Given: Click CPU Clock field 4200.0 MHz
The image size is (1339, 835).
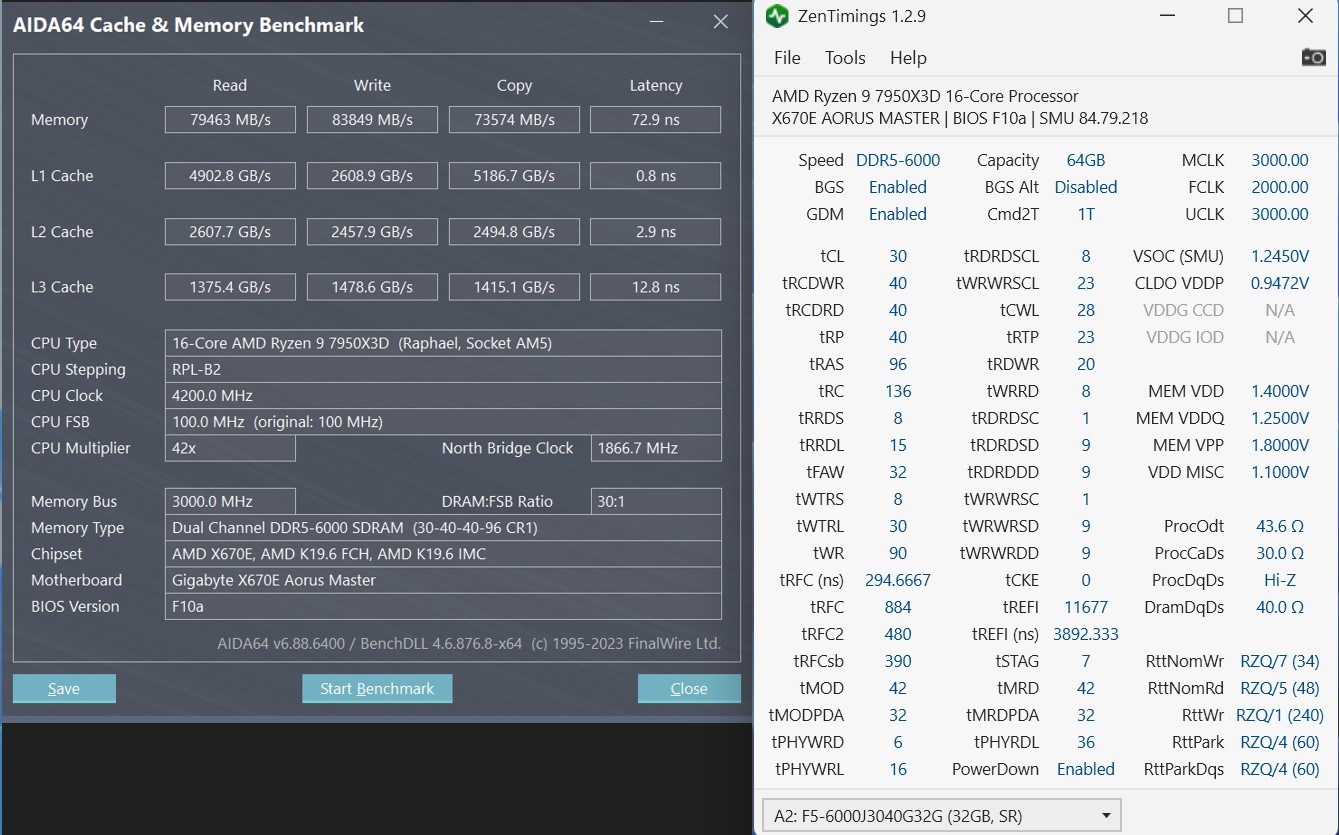Looking at the screenshot, I should pyautogui.click(x=443, y=395).
